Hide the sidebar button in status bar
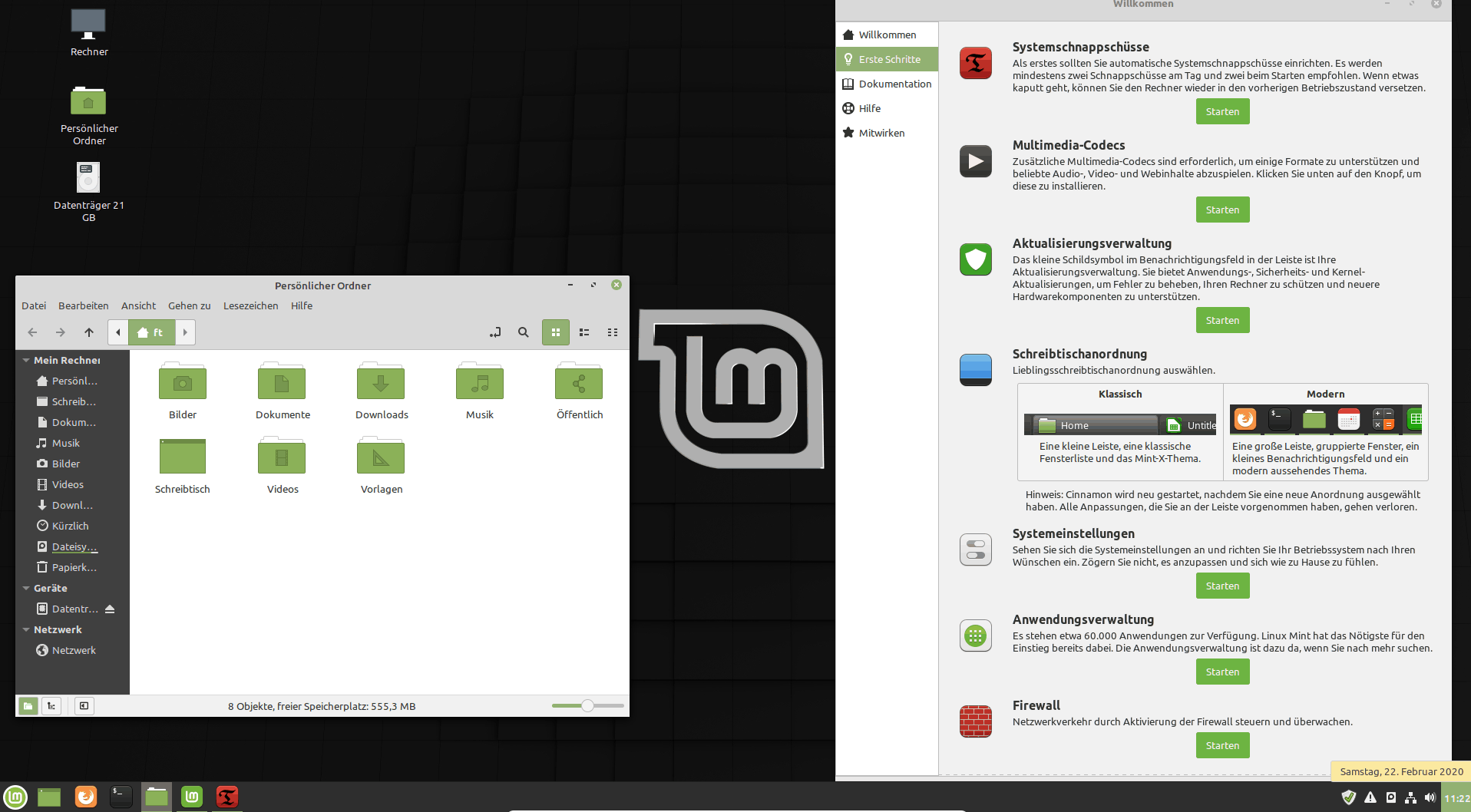This screenshot has height=812, width=1471. pos(84,705)
